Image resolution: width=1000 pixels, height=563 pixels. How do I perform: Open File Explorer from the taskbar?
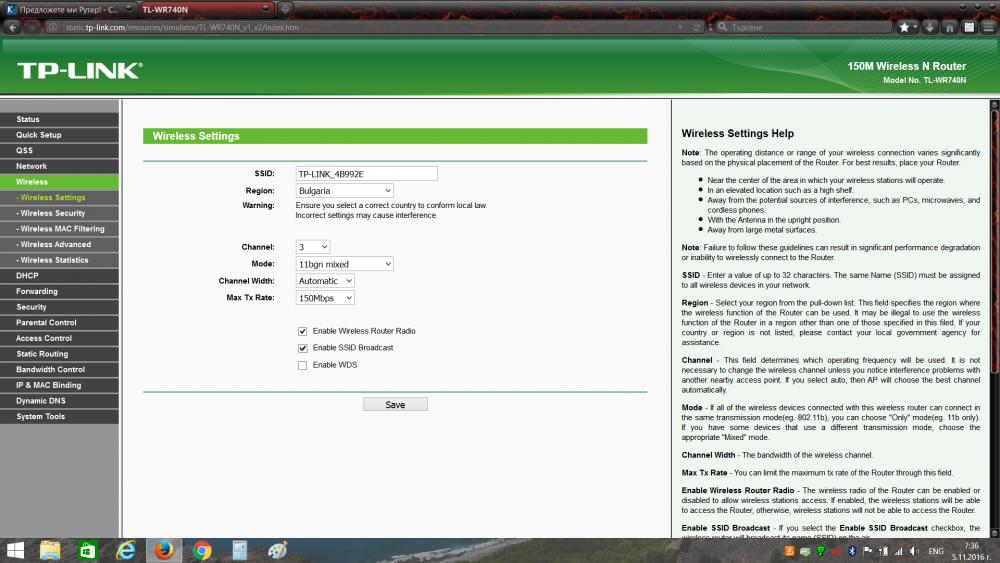click(x=50, y=550)
